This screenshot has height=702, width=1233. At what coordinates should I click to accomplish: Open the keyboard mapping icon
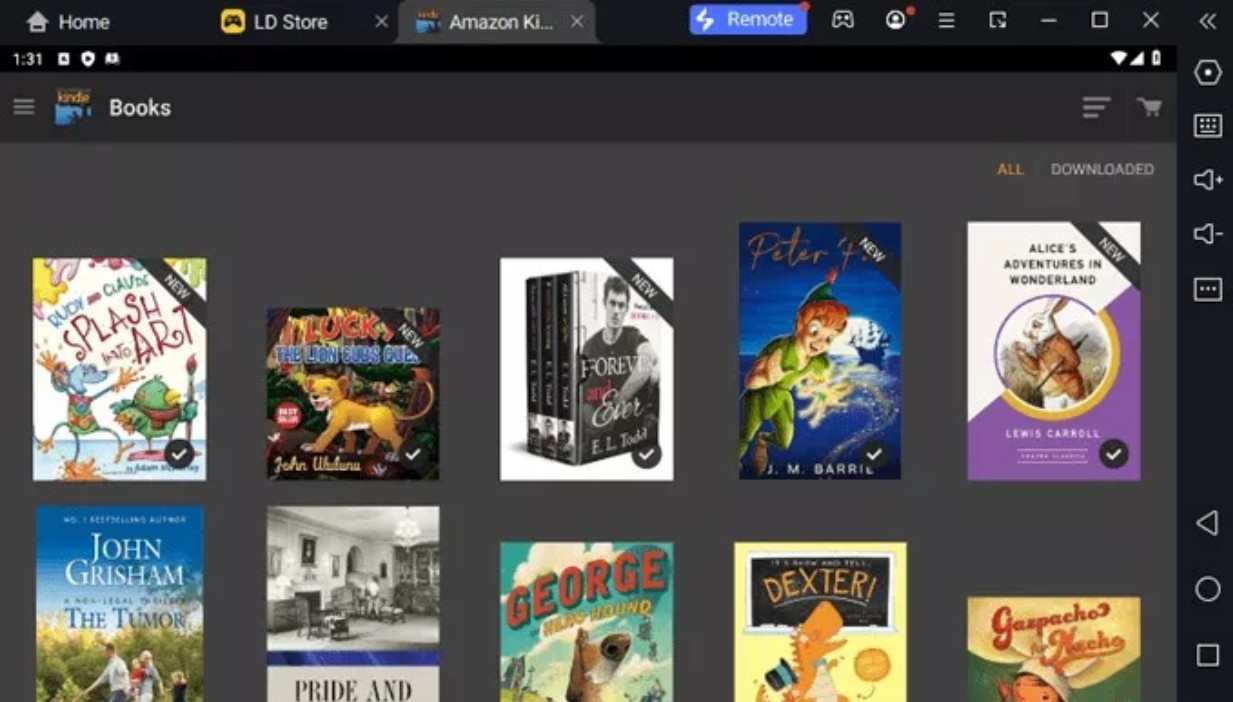(1208, 126)
